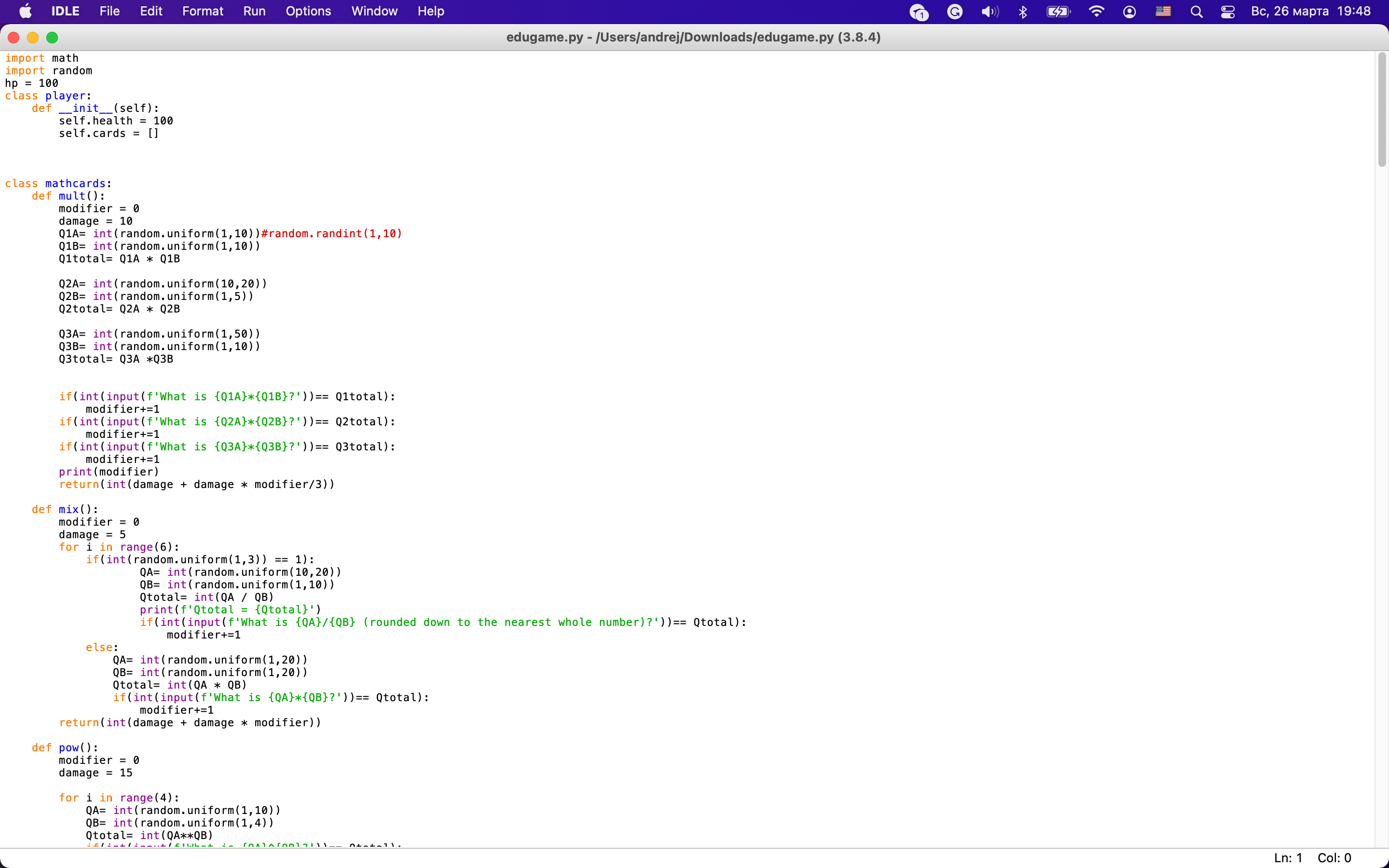Open the Run menu

tap(254, 11)
